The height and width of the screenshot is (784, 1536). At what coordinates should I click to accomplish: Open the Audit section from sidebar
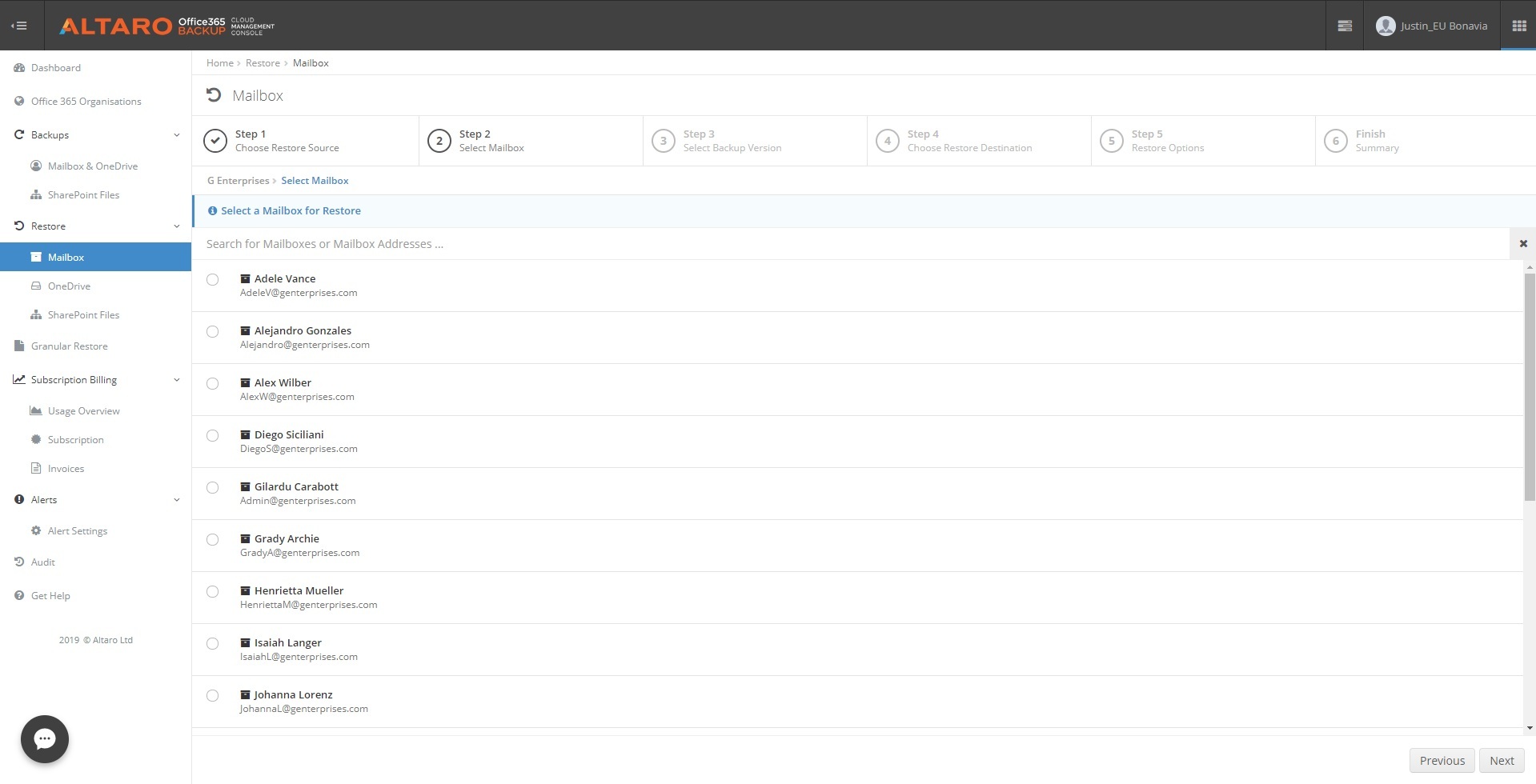pos(42,562)
